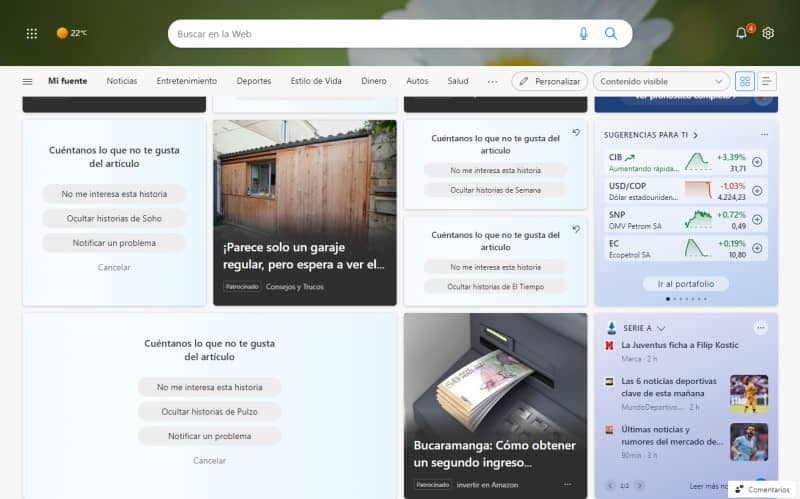Select the Noticias tab
Viewport: 800px width, 499px height.
click(122, 81)
